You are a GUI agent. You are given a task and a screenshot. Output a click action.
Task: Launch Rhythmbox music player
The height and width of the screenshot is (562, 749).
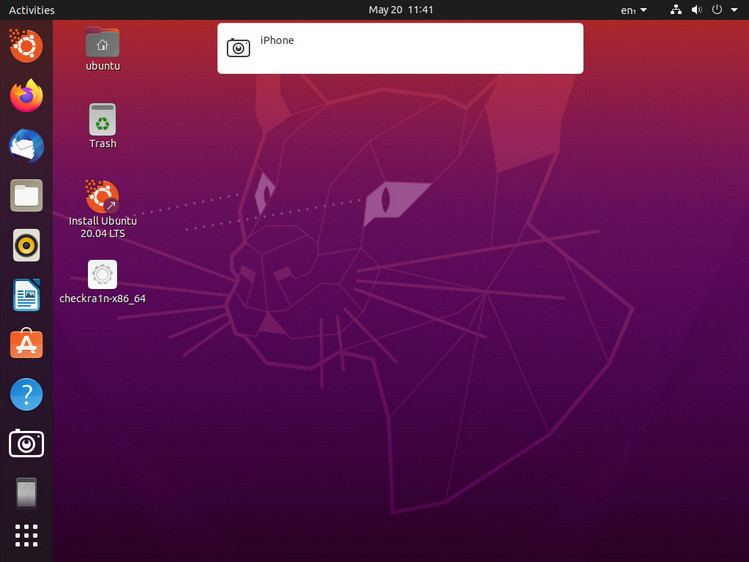coord(27,245)
